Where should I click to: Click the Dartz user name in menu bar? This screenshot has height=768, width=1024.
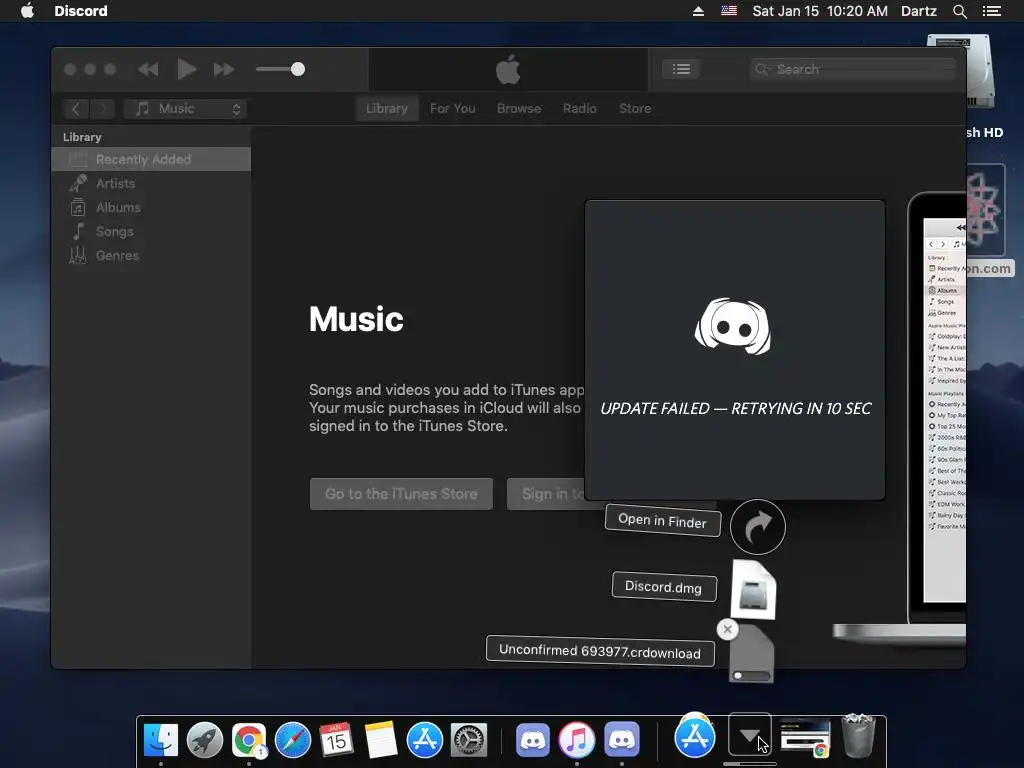click(x=919, y=11)
